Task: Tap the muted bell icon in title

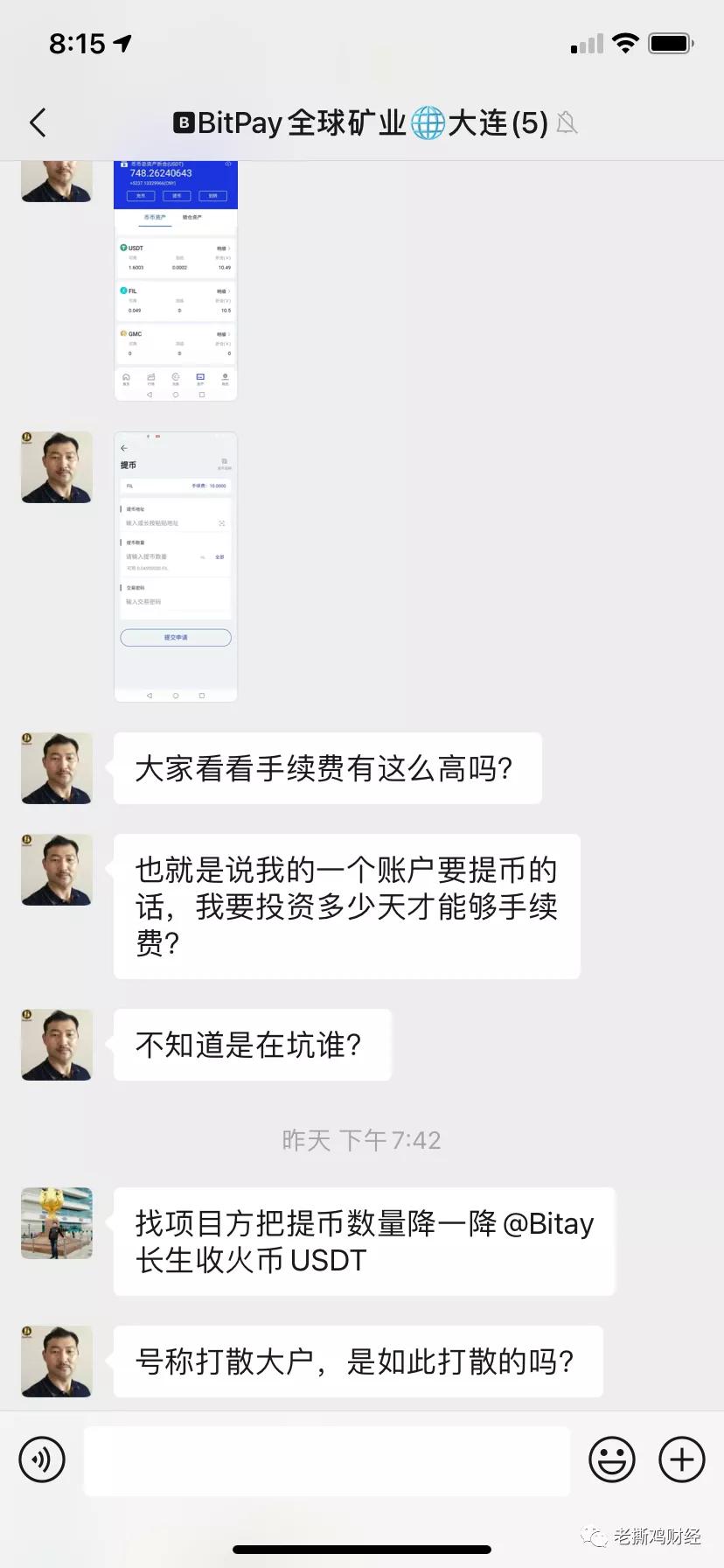Action: click(x=567, y=122)
